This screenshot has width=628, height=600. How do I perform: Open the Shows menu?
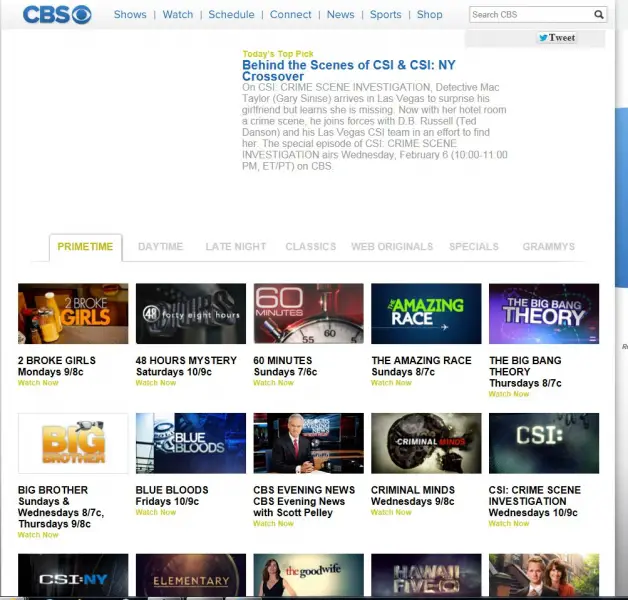[x=130, y=14]
